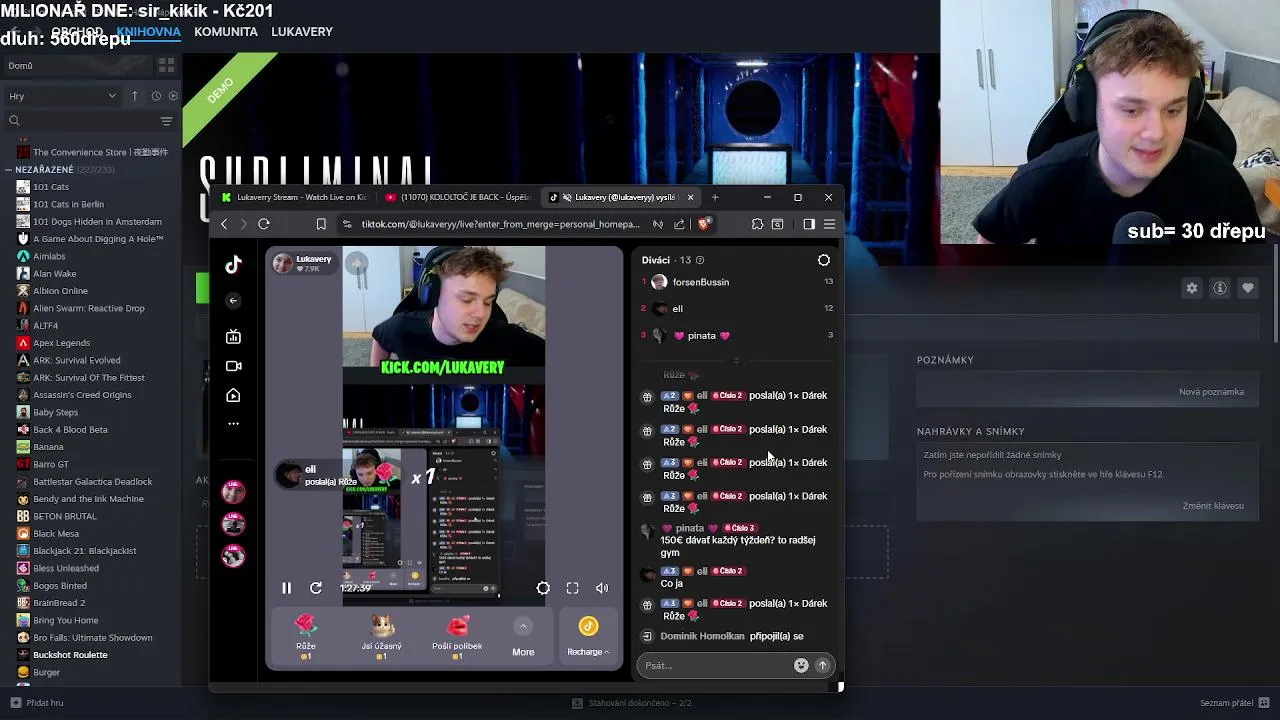Toggle the sort arrow in the Steam library

click(135, 96)
